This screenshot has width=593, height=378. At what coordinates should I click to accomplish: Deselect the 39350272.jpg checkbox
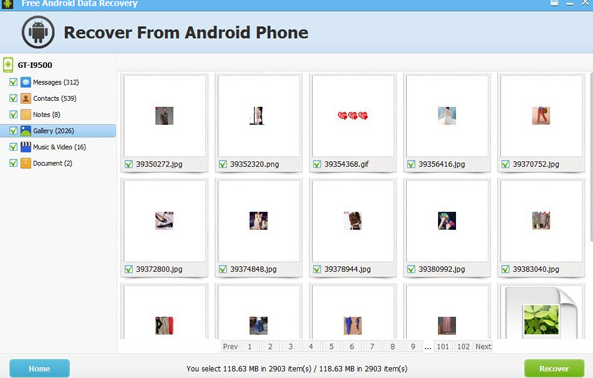(x=129, y=164)
